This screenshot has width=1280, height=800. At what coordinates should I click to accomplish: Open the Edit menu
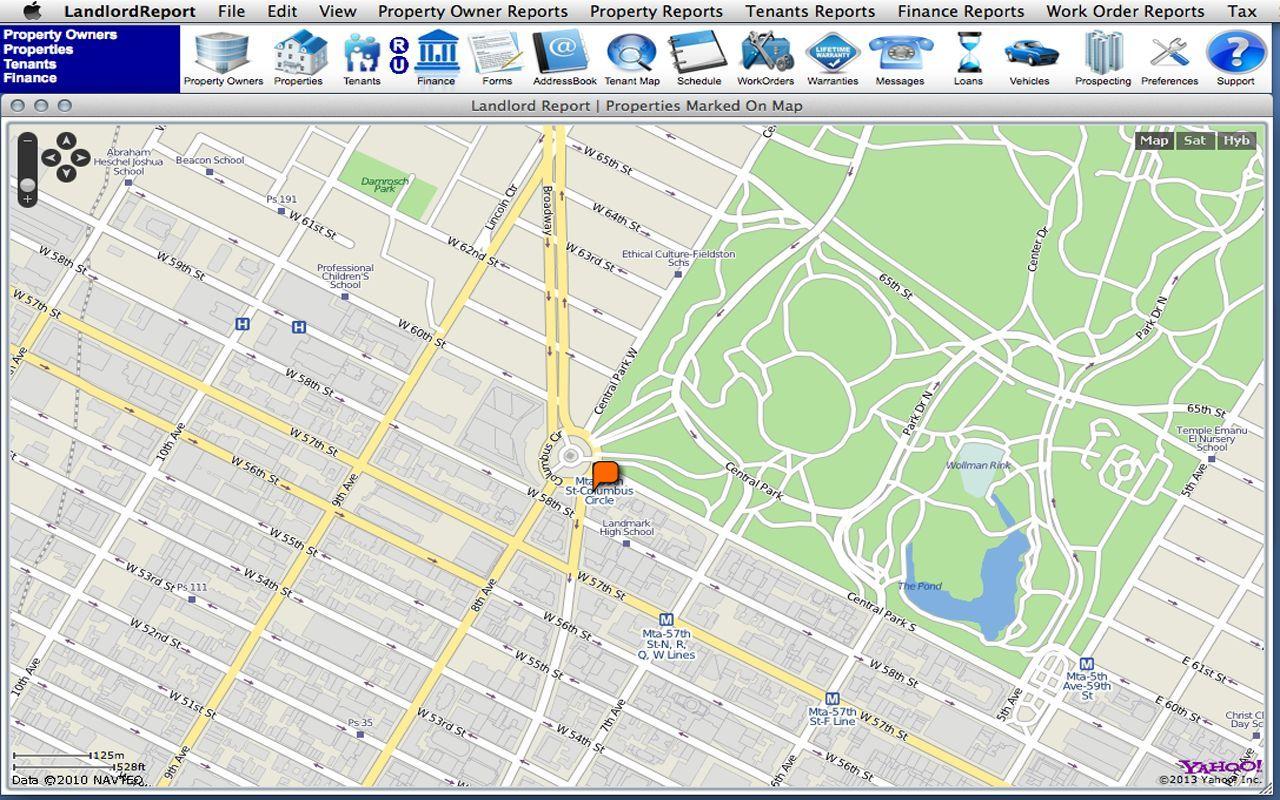tap(282, 11)
